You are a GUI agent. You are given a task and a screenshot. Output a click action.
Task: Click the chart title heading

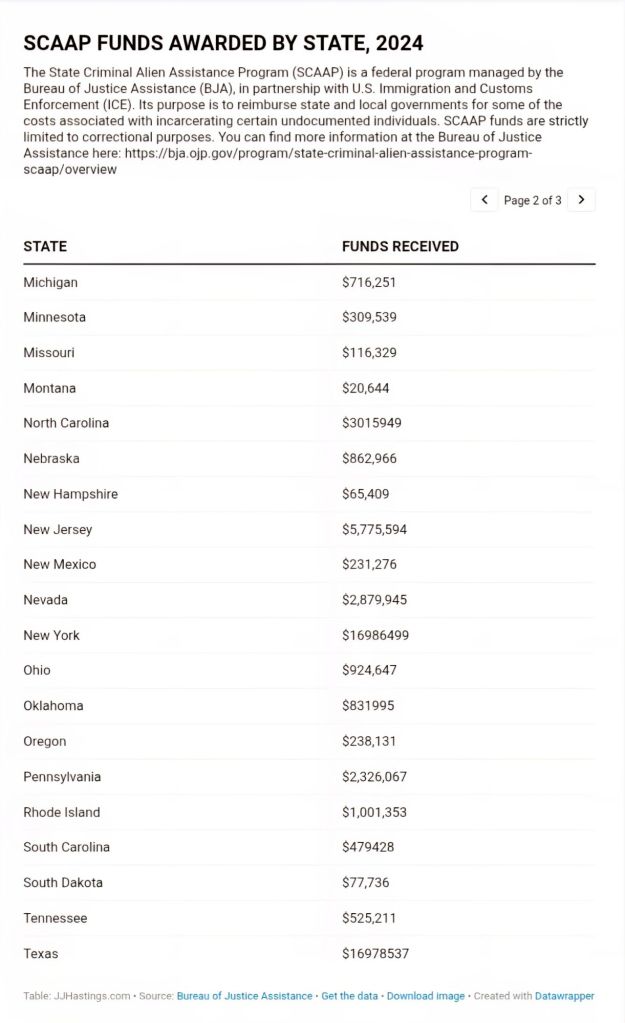[x=223, y=43]
